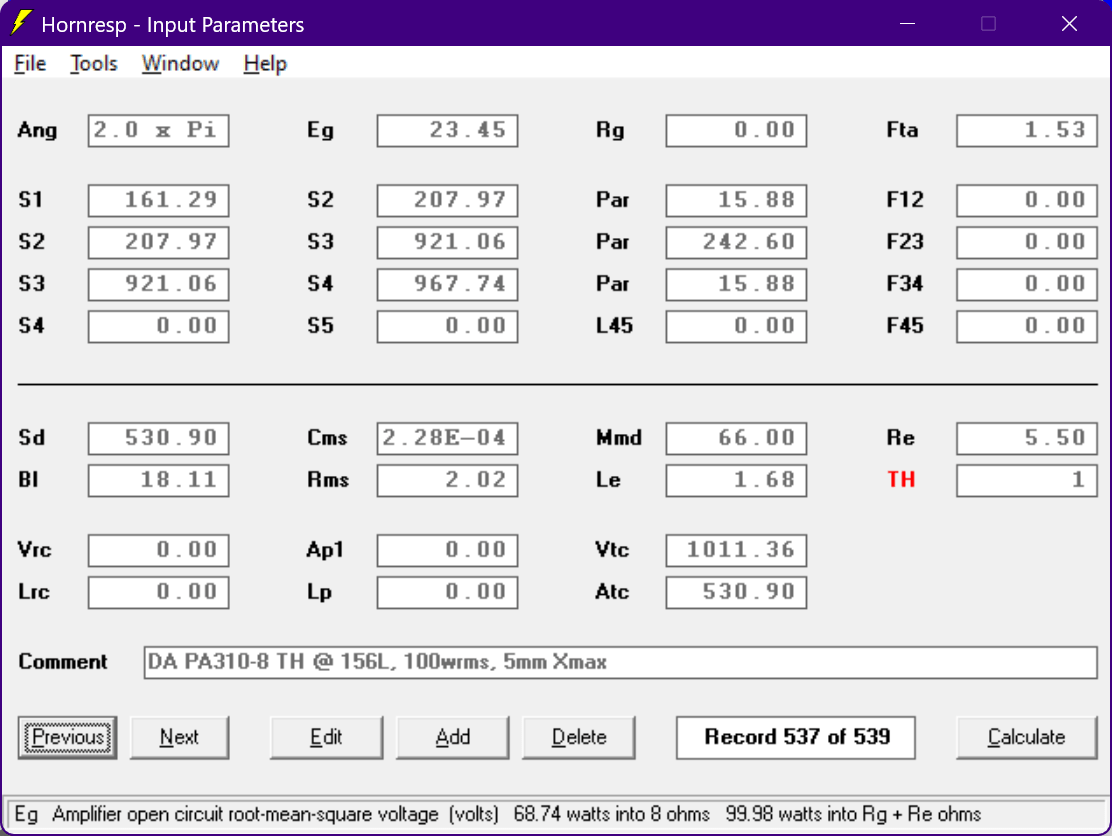Viewport: 1112px width, 836px height.
Task: Click the Comment label
Action: (63, 662)
